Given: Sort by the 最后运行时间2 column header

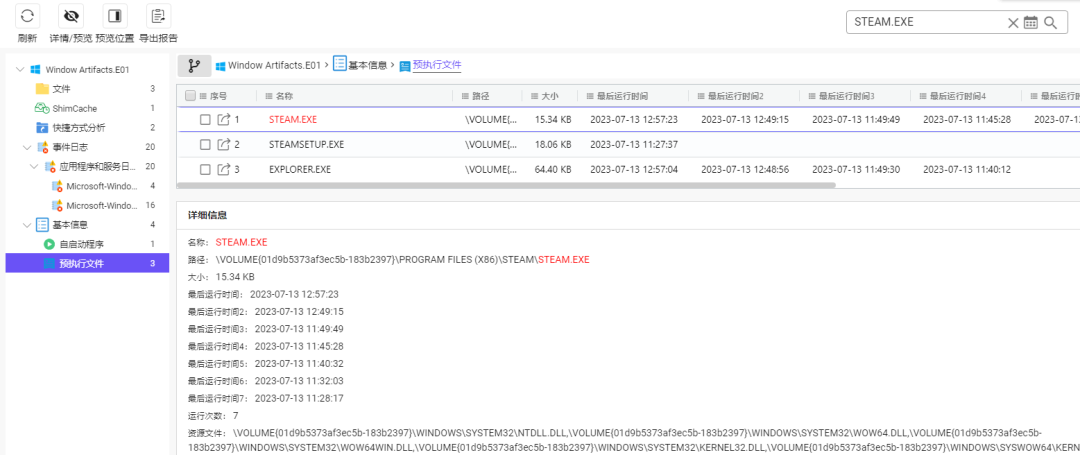Looking at the screenshot, I should click(736, 96).
